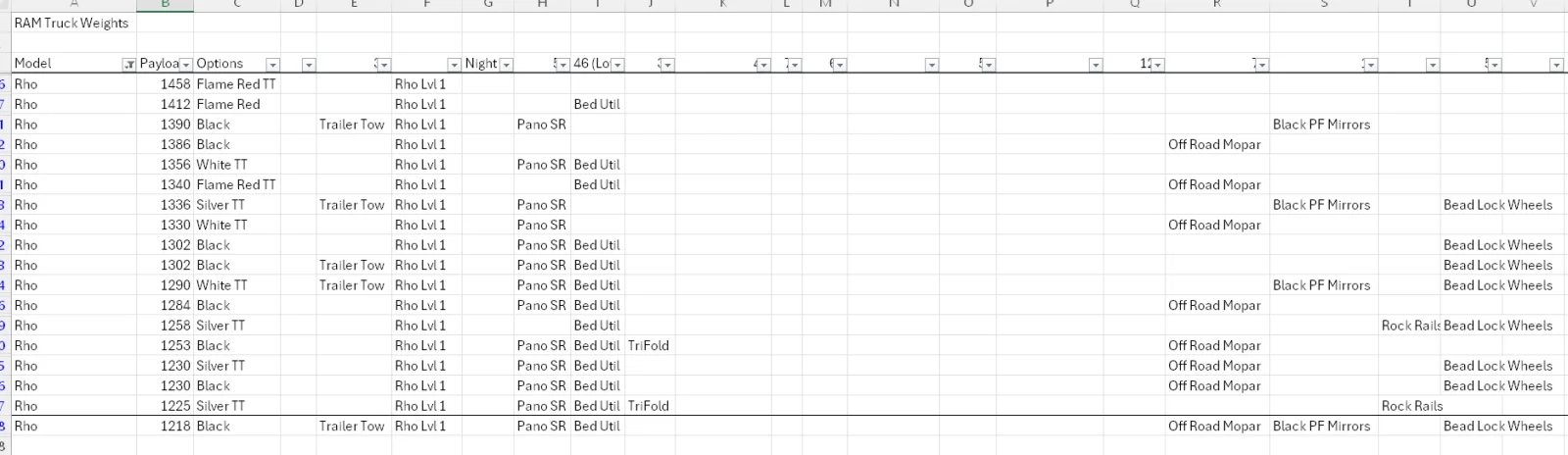Select the highlighted column B header
1568x455 pixels.
165,5
